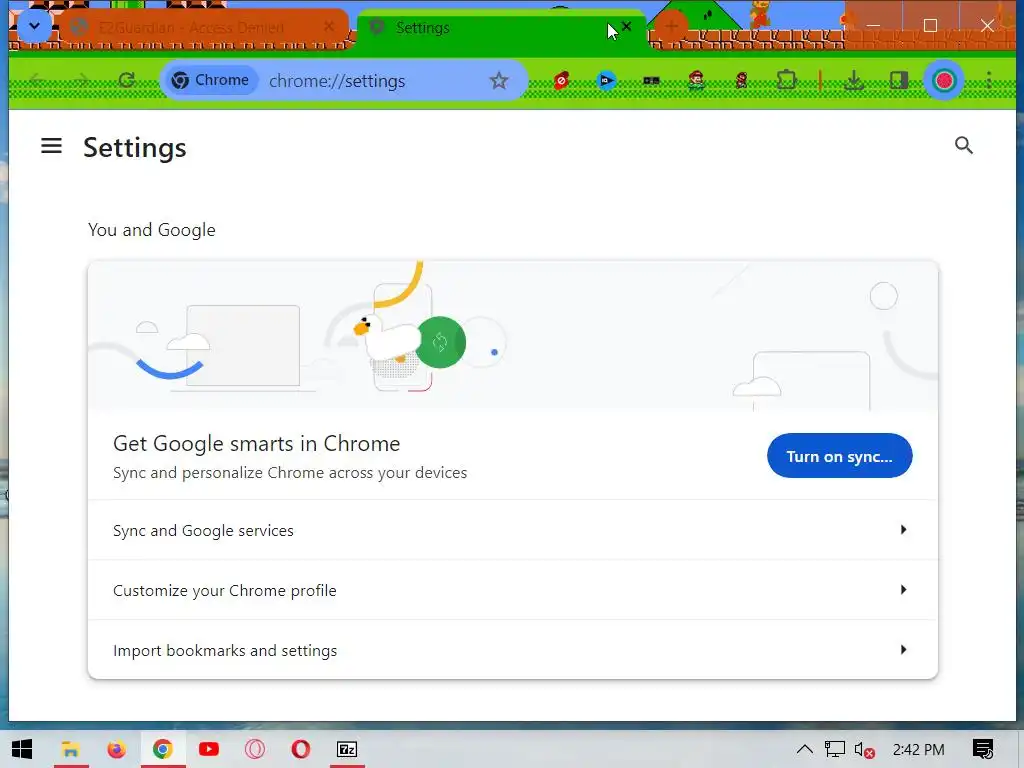Open the tab search dropdown arrow
The image size is (1024, 768).
click(x=35, y=27)
